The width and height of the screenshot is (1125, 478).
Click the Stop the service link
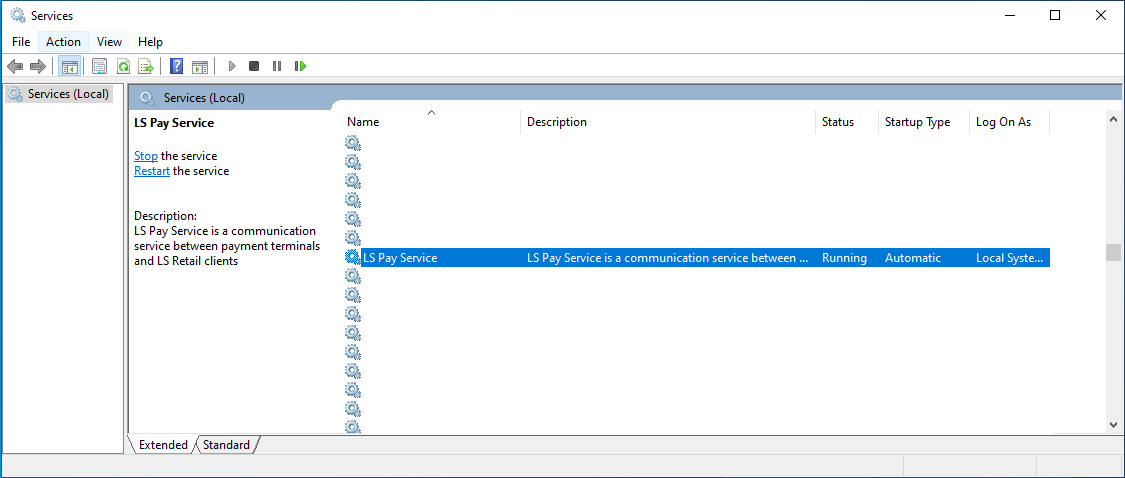pyautogui.click(x=146, y=156)
